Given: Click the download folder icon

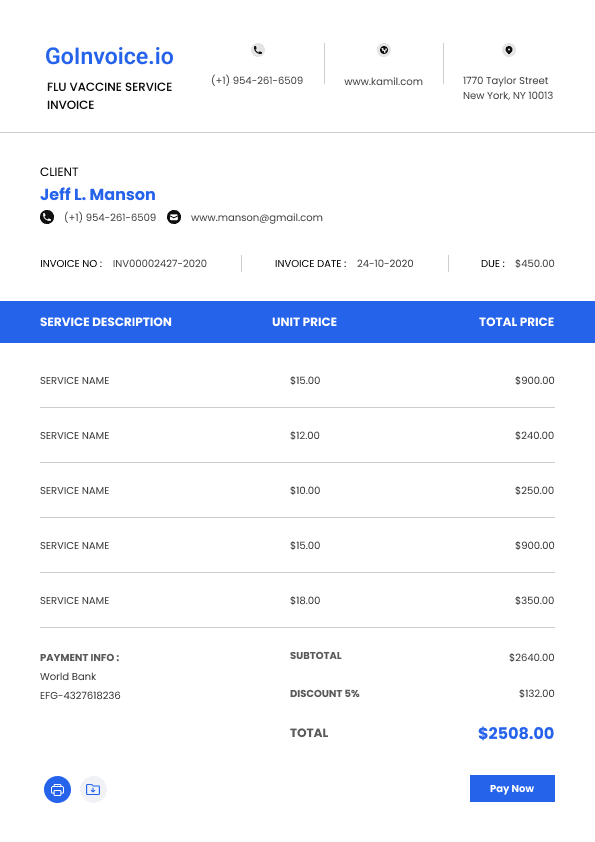Looking at the screenshot, I should tap(93, 789).
